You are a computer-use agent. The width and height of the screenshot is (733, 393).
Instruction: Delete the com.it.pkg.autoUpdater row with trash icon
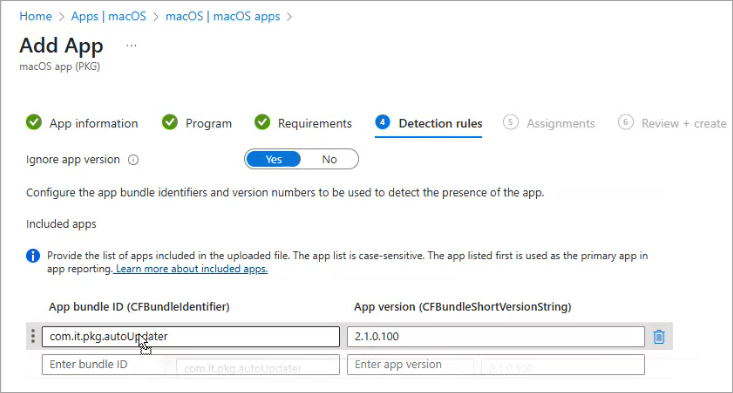659,336
